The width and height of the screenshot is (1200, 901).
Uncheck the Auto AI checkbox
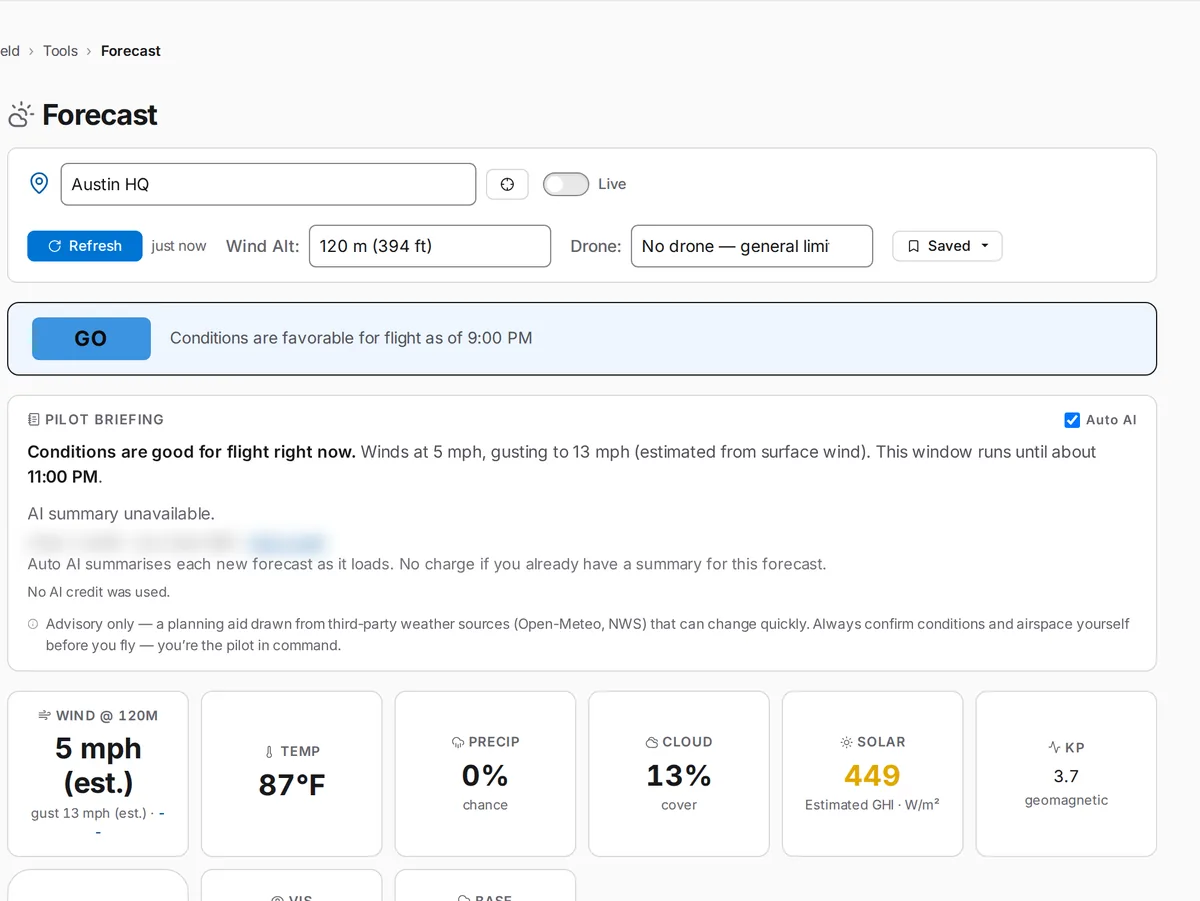point(1072,420)
